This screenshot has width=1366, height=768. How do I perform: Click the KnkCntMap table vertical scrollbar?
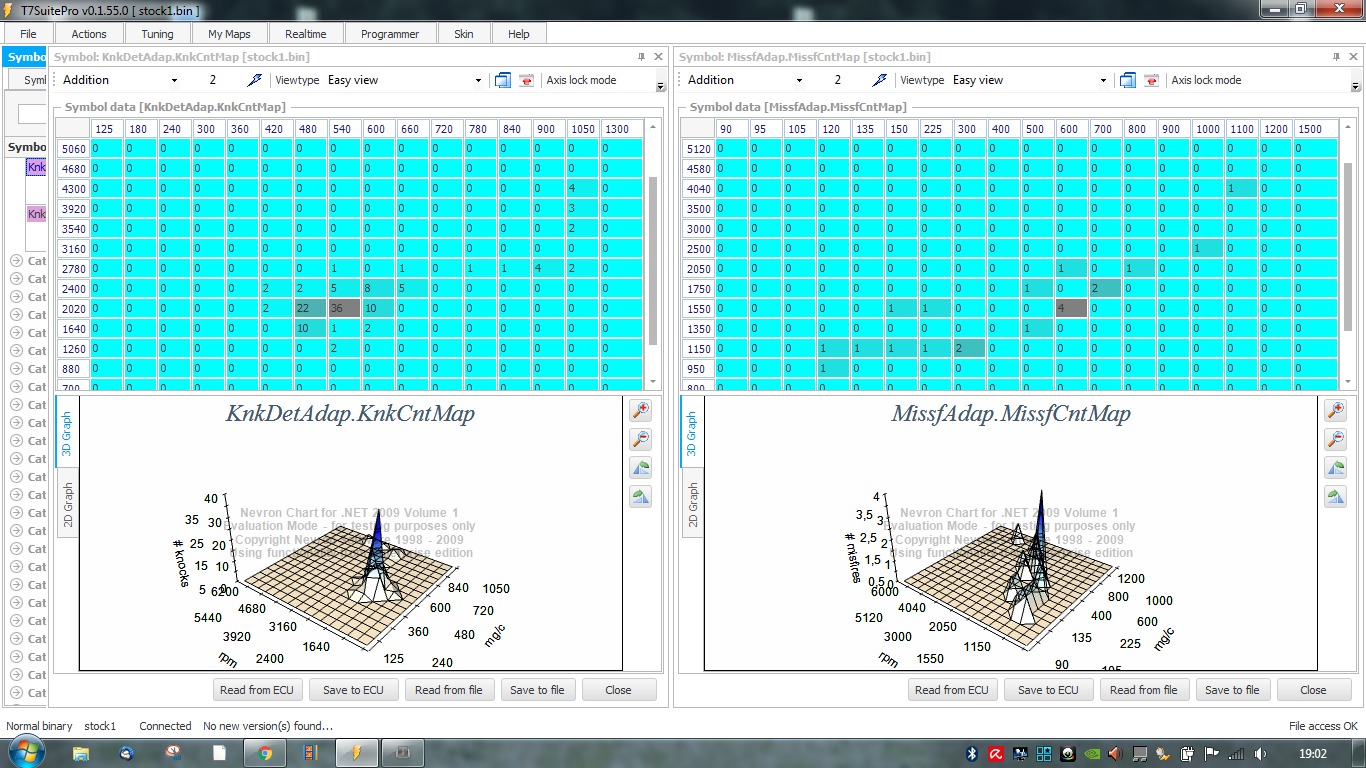[653, 255]
